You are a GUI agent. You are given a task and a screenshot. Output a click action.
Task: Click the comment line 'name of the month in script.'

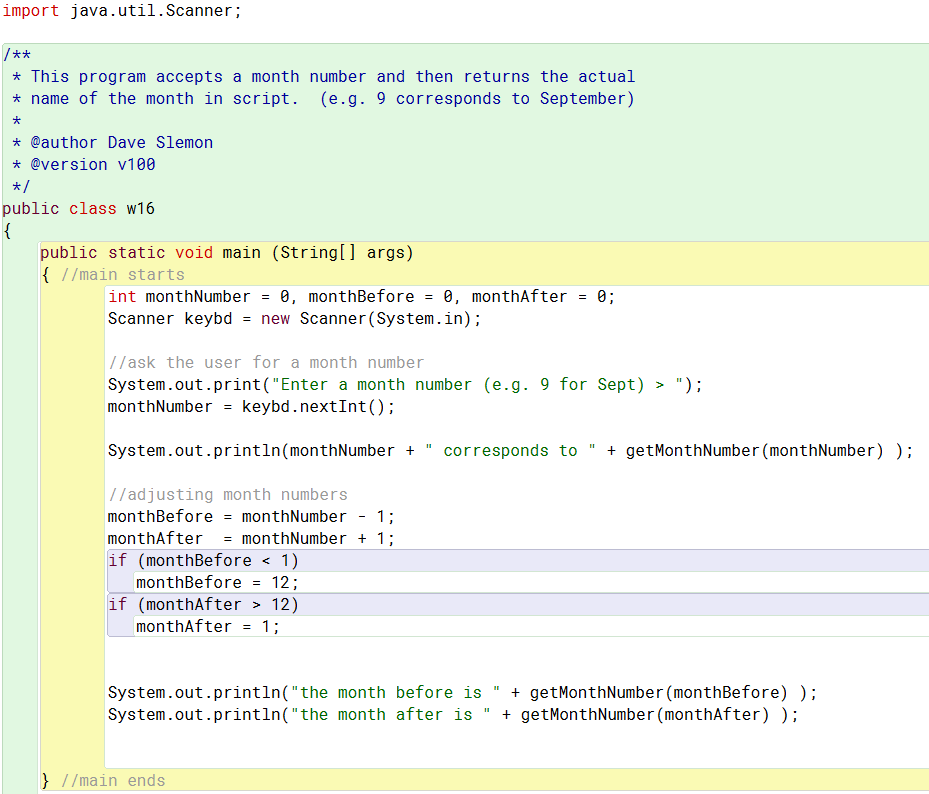pos(324,99)
